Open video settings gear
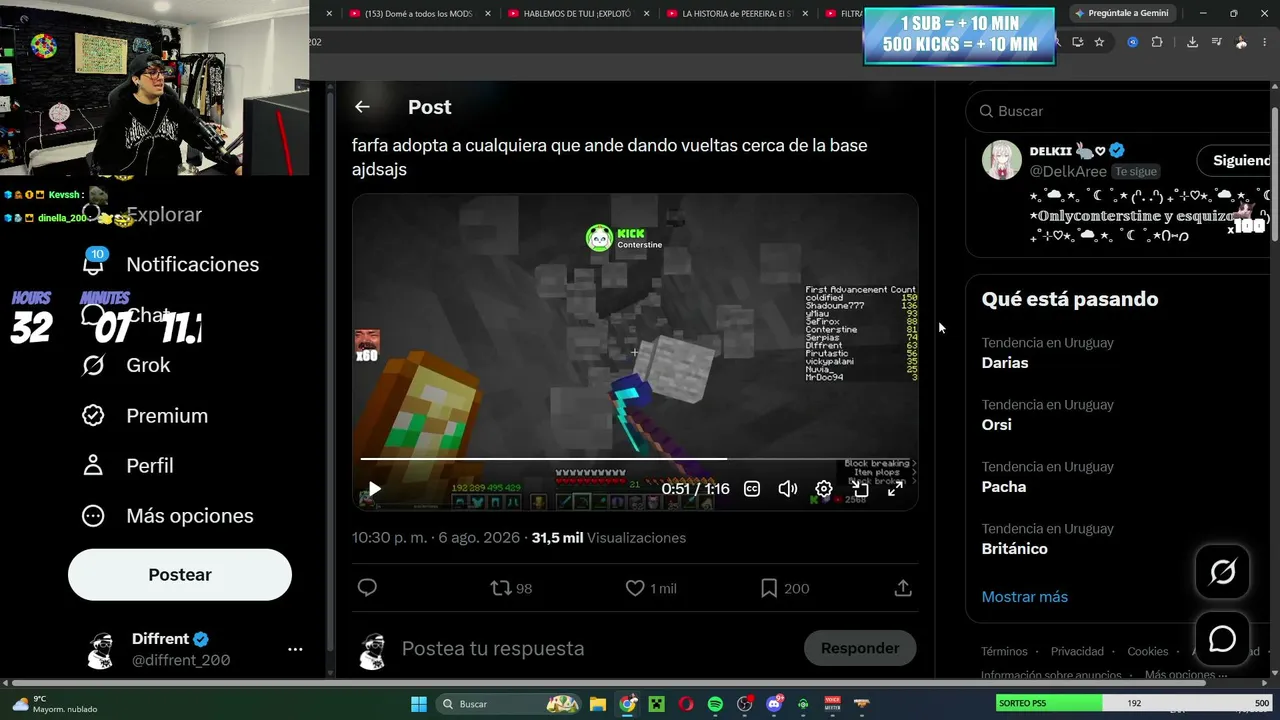The height and width of the screenshot is (720, 1280). pyautogui.click(x=824, y=489)
